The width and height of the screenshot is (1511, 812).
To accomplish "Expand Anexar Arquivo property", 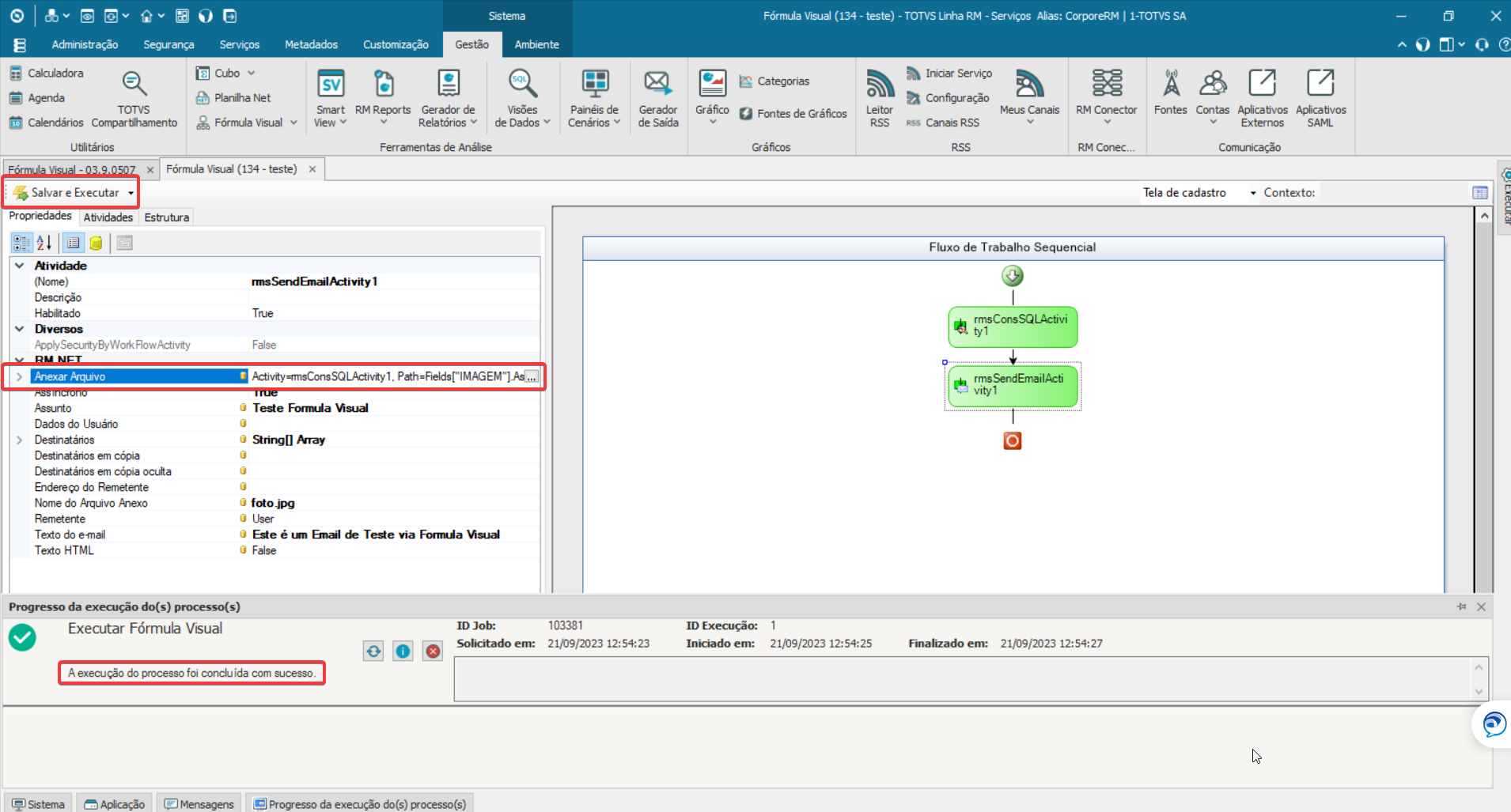I will [x=20, y=376].
